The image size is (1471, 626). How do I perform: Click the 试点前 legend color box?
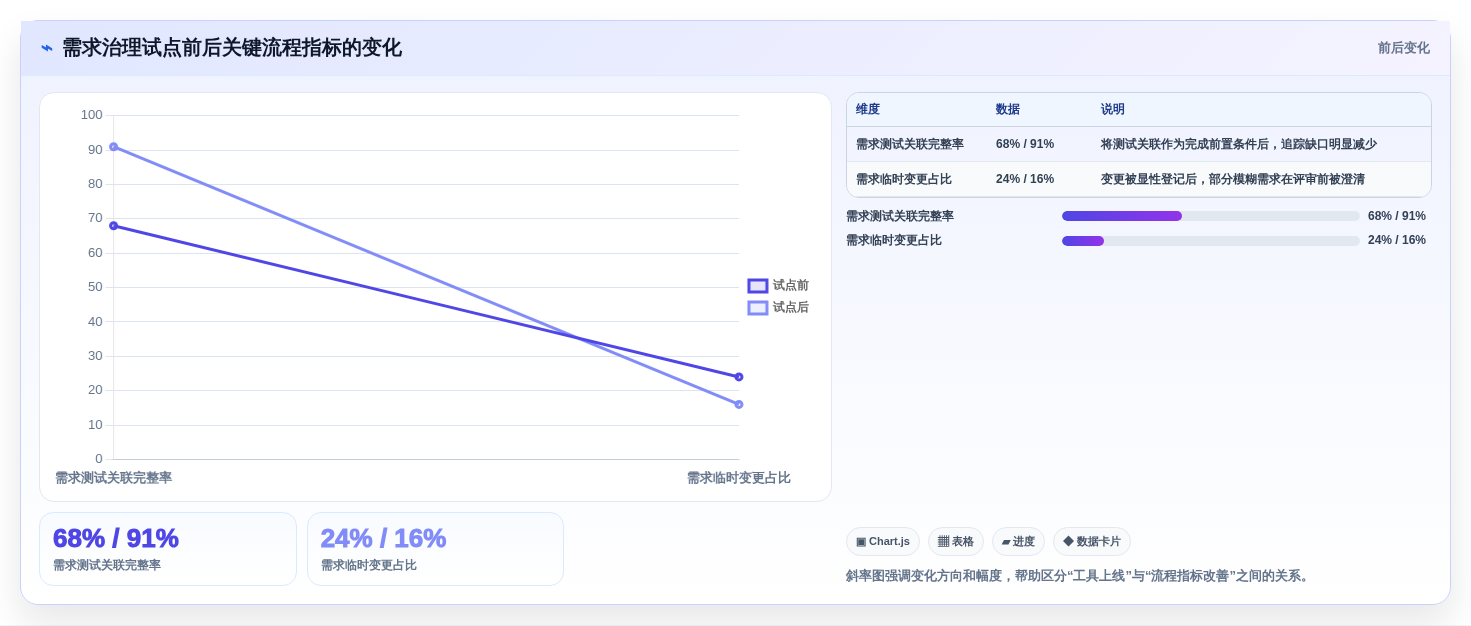[x=758, y=286]
